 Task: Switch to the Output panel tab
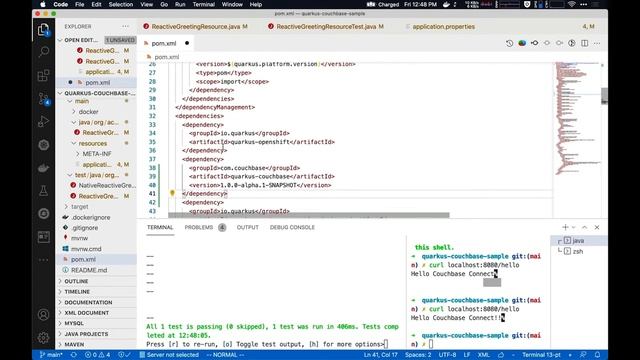247,227
